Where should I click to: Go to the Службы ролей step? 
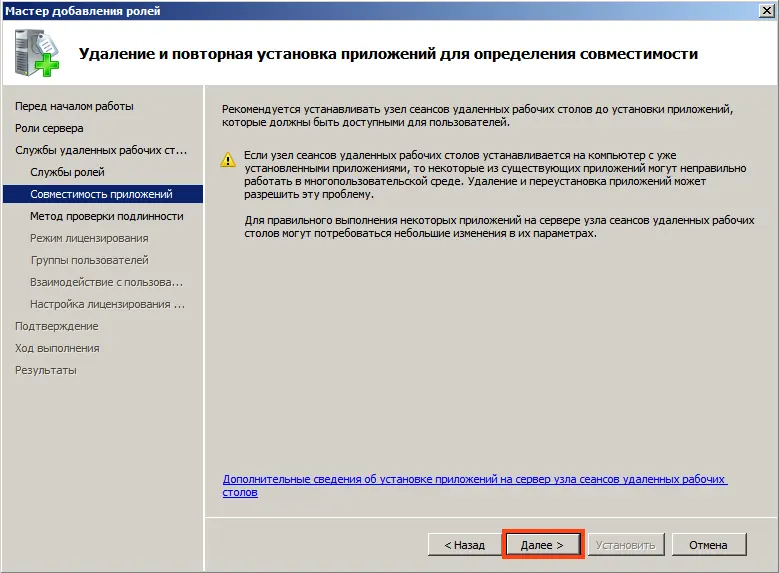[68, 172]
